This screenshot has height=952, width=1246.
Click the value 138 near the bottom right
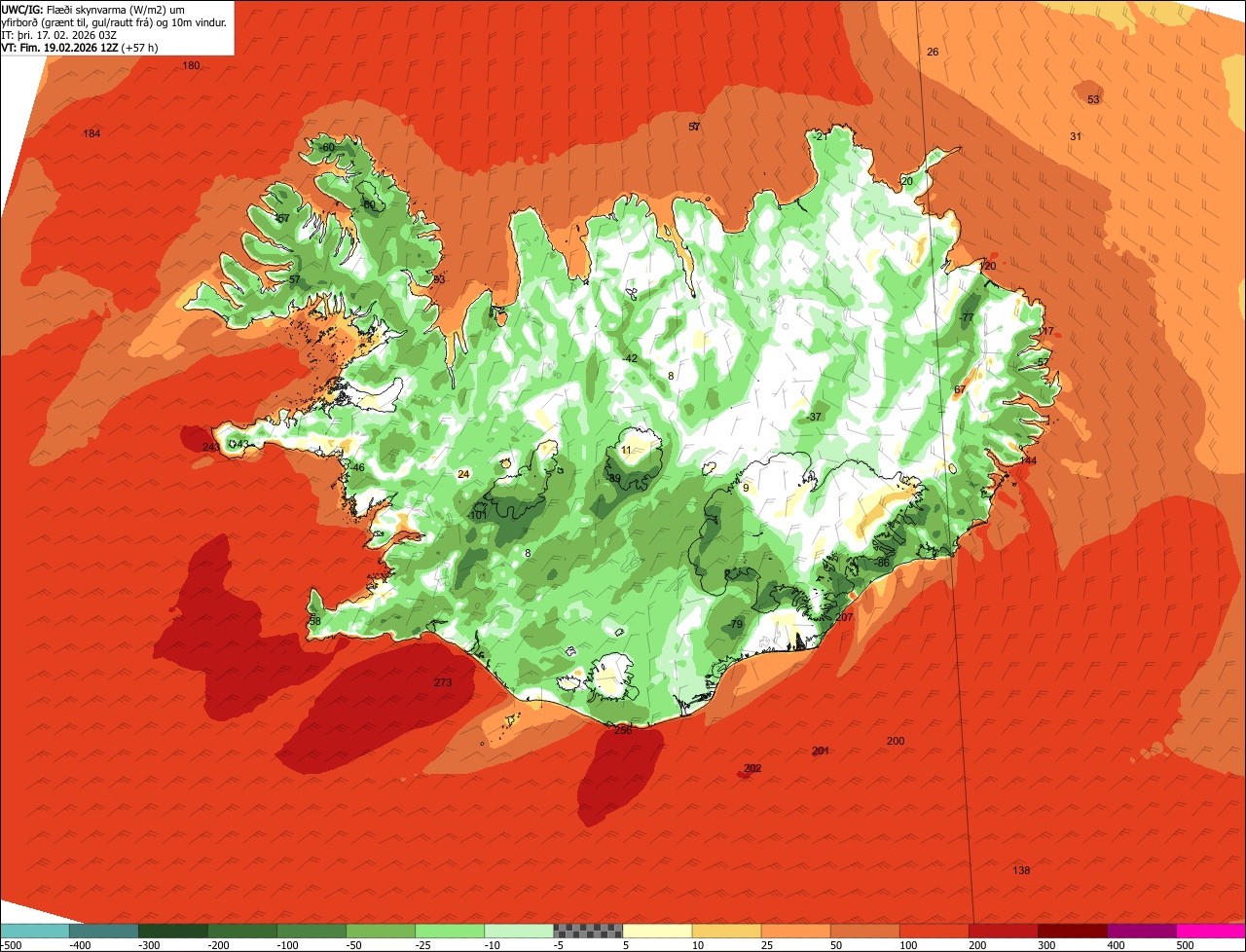pos(1021,870)
